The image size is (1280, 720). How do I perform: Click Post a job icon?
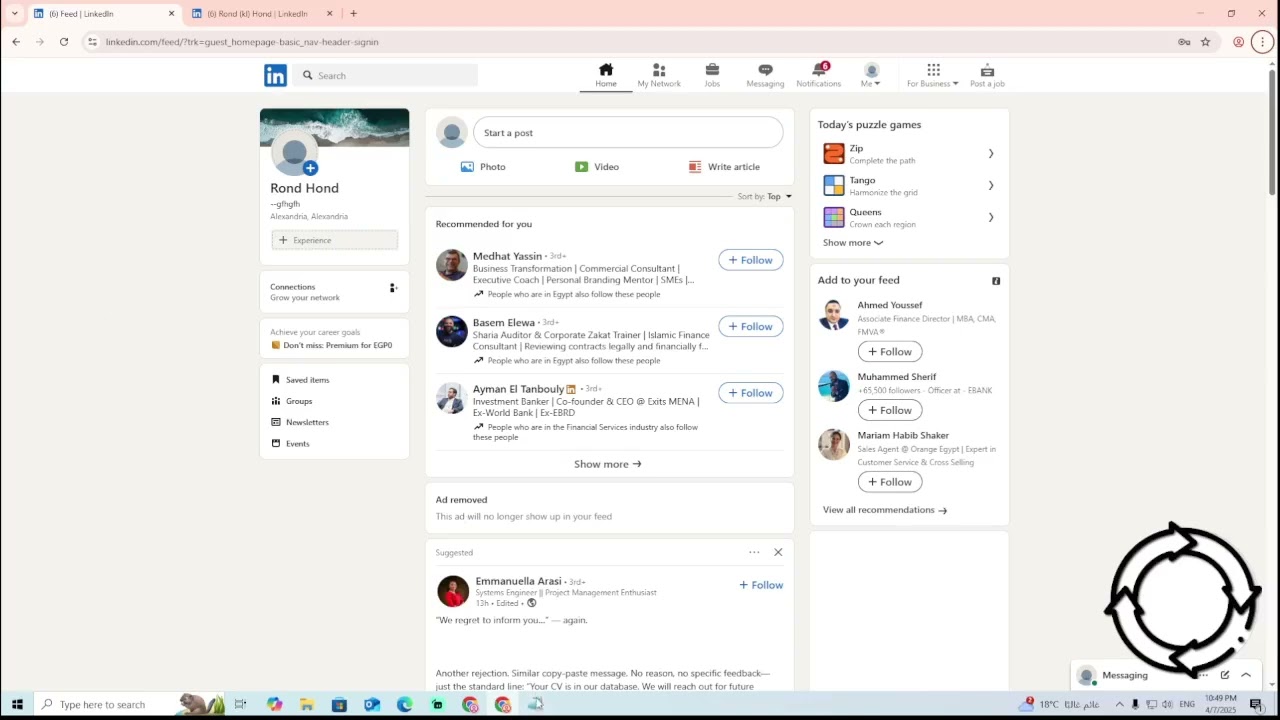[x=987, y=75]
